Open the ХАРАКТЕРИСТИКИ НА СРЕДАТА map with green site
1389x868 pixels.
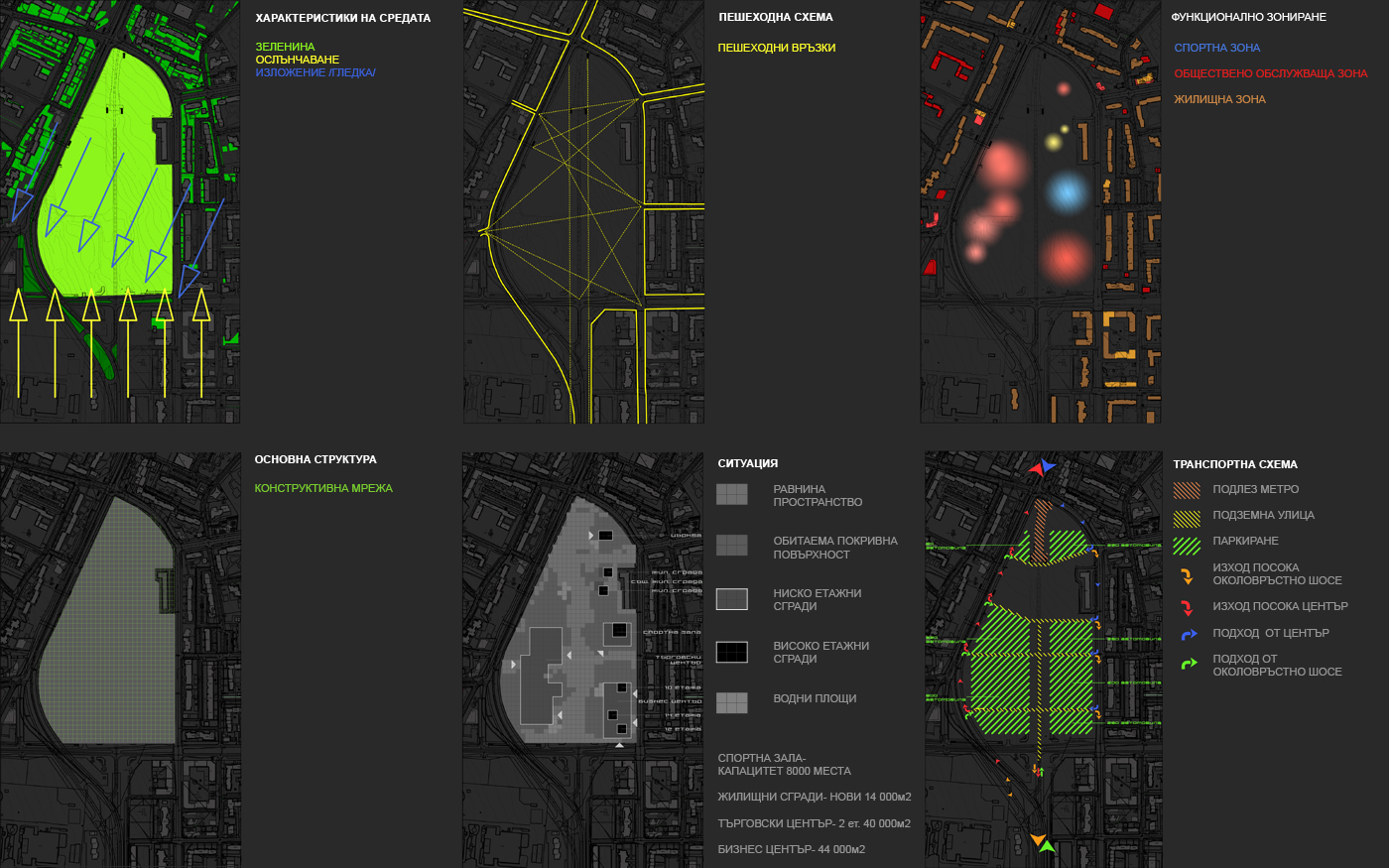[120, 211]
